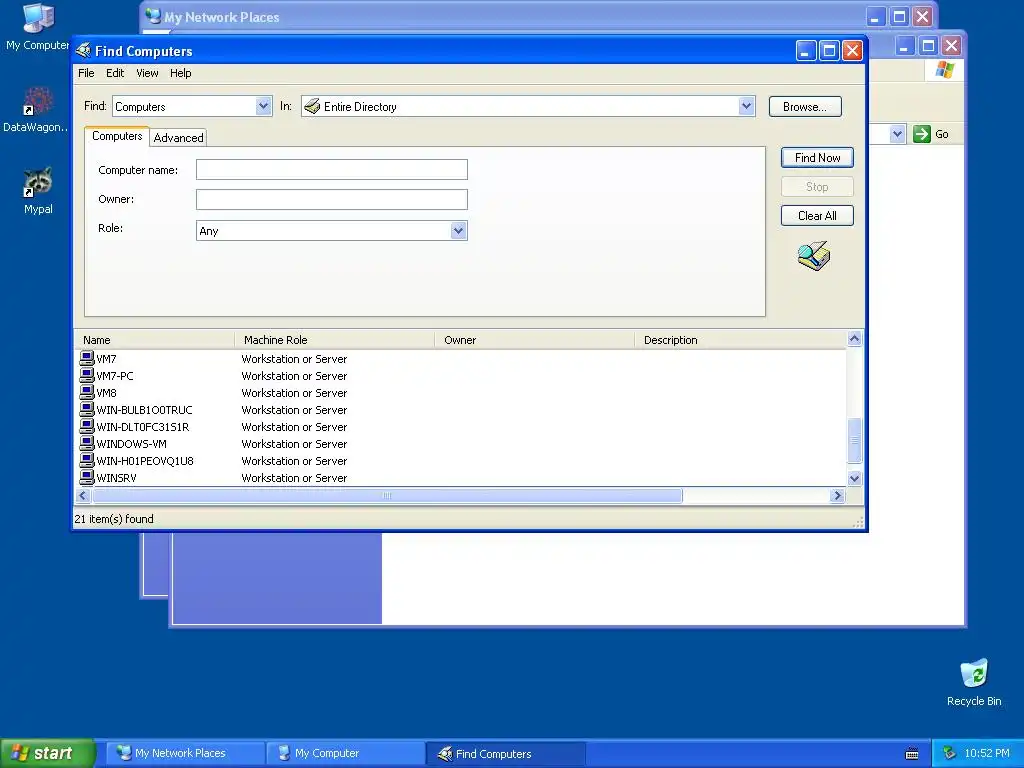Image resolution: width=1024 pixels, height=768 pixels.
Task: Click the Find Now button
Action: [x=817, y=157]
